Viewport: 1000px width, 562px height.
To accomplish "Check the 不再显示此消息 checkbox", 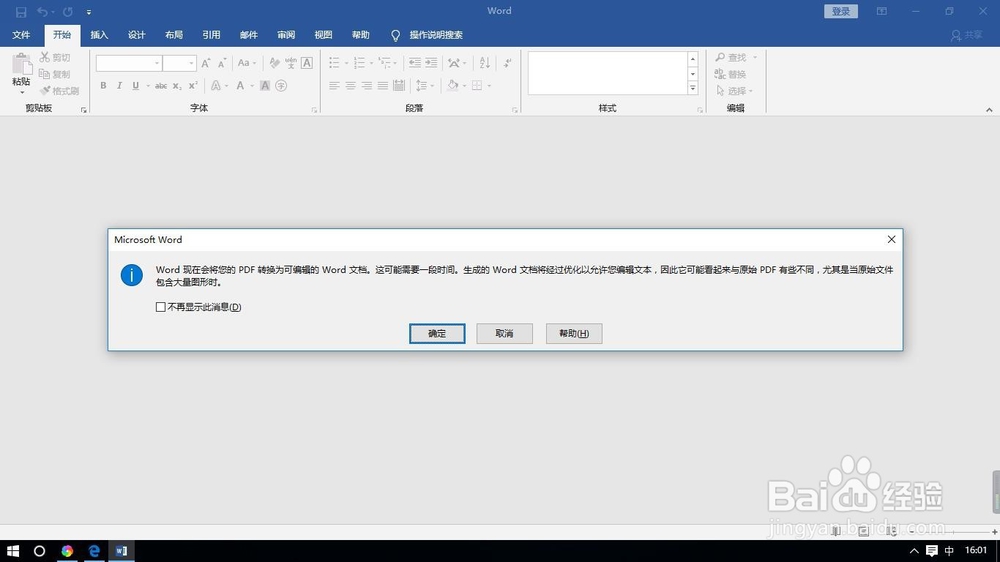I will coord(161,307).
